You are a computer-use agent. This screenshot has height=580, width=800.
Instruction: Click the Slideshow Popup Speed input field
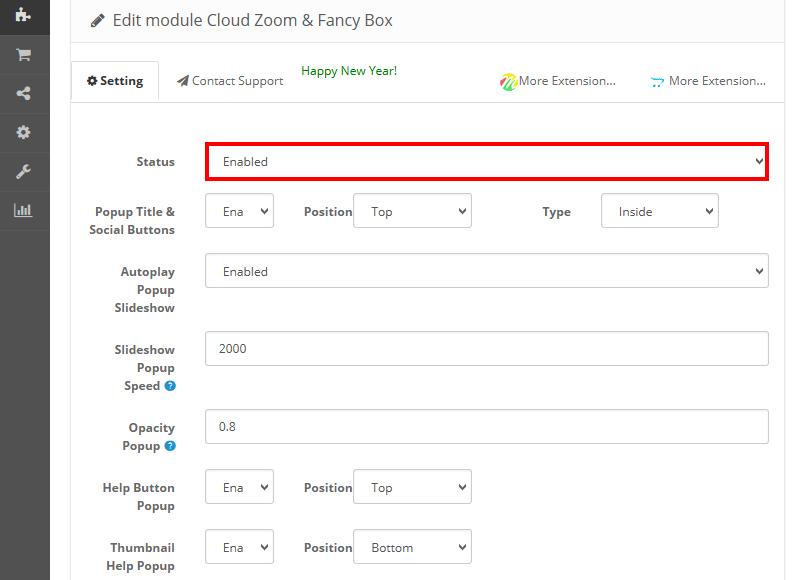[x=486, y=348]
